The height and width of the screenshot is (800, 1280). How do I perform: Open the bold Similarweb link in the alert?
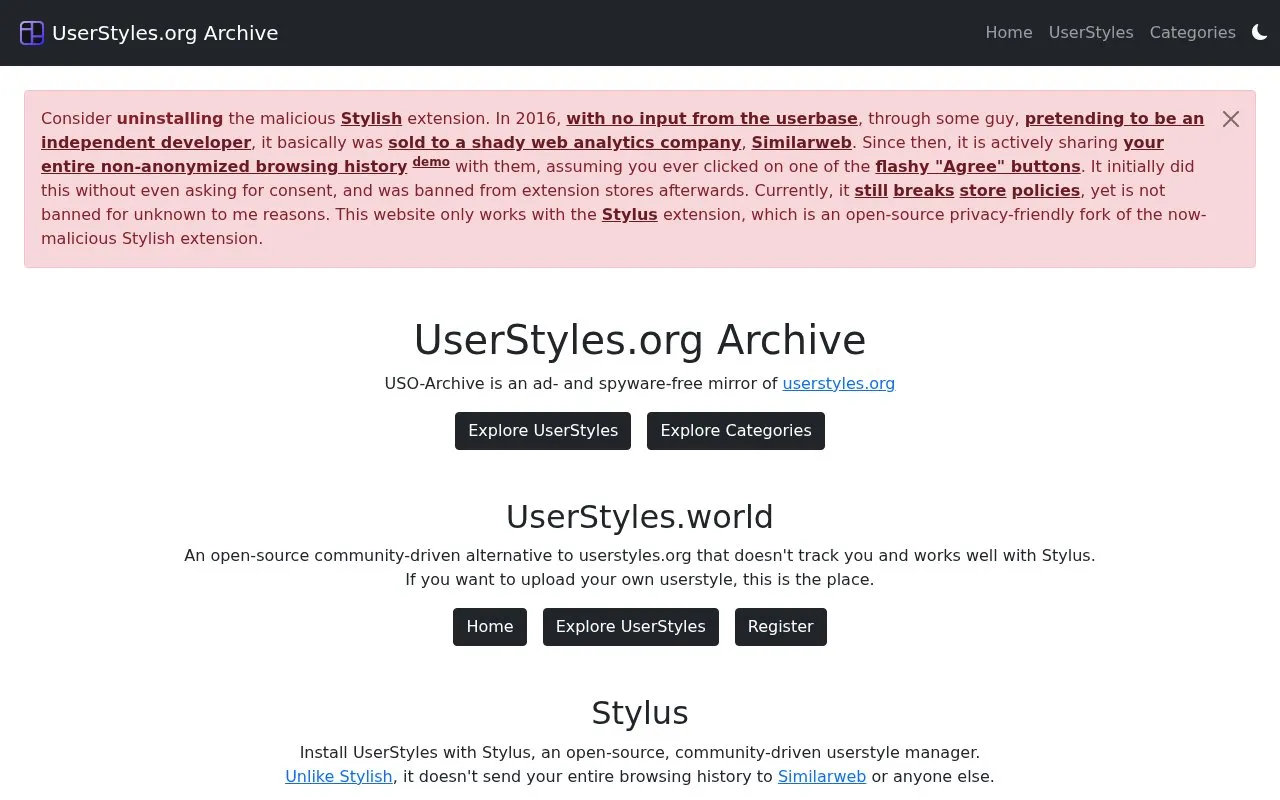point(802,142)
